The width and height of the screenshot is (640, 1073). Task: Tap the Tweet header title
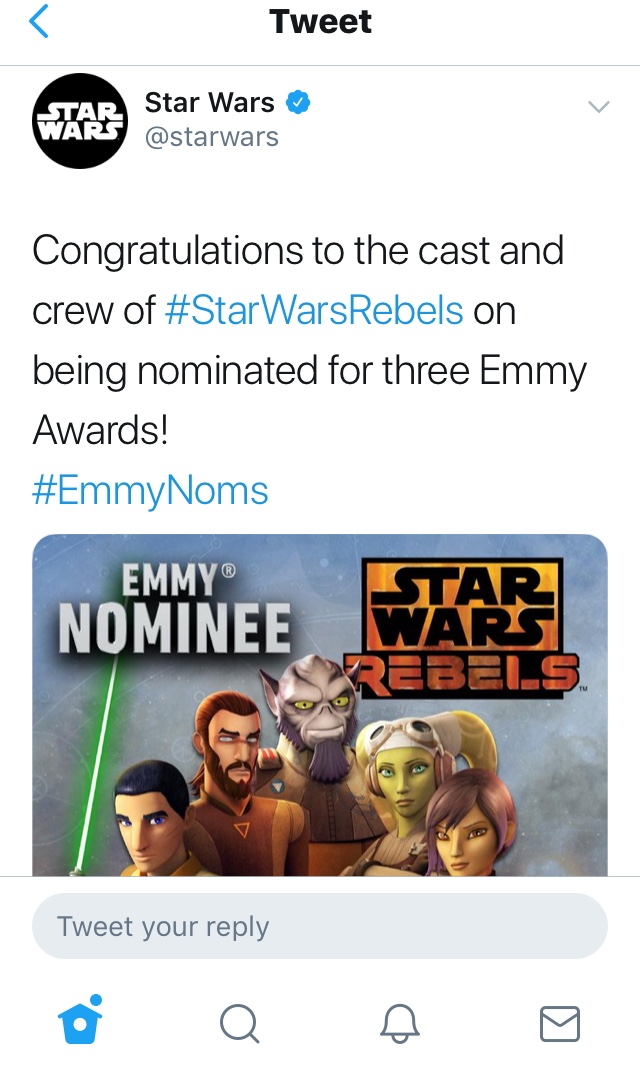(x=320, y=21)
